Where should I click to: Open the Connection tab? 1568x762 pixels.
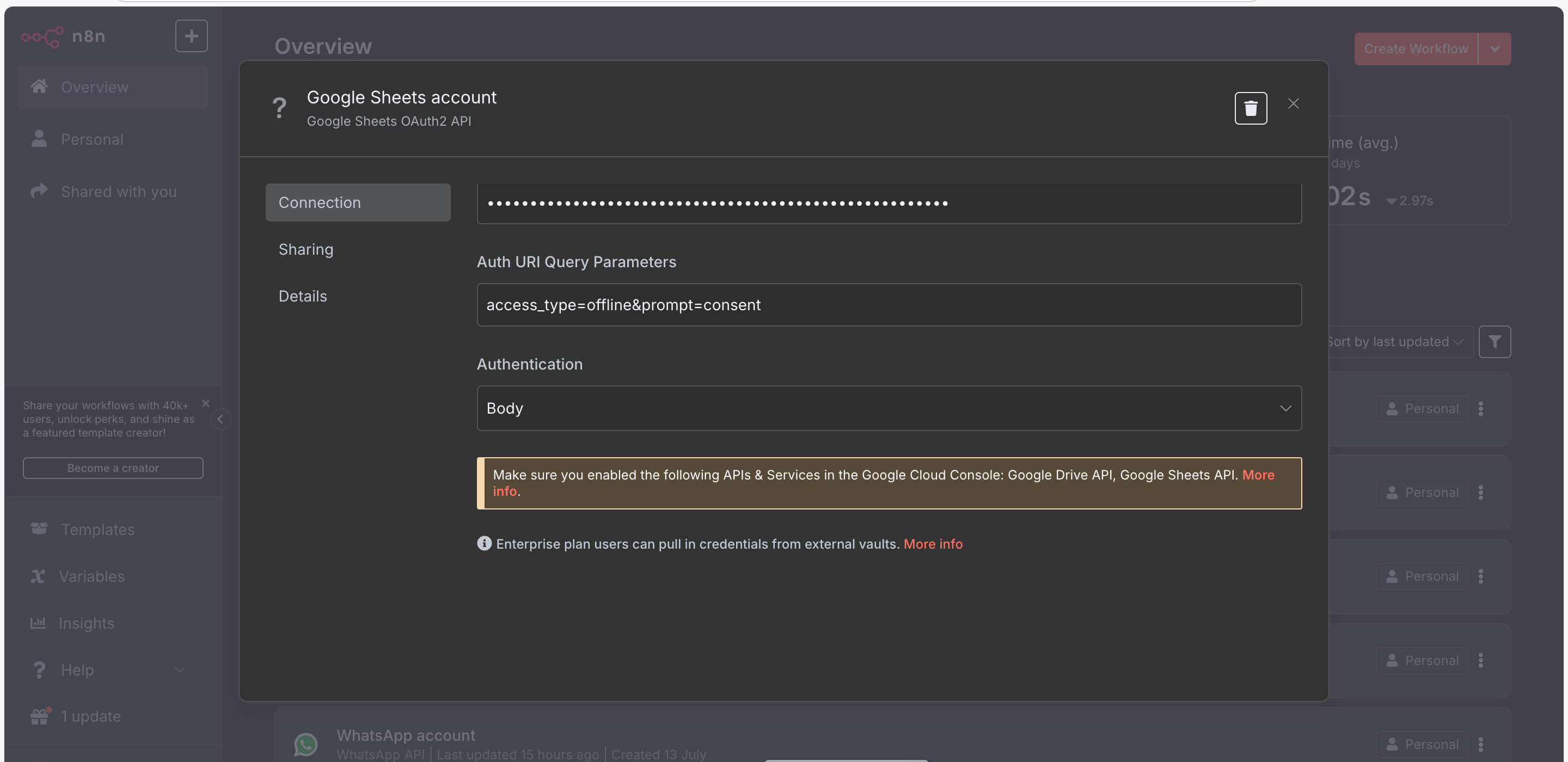[357, 202]
